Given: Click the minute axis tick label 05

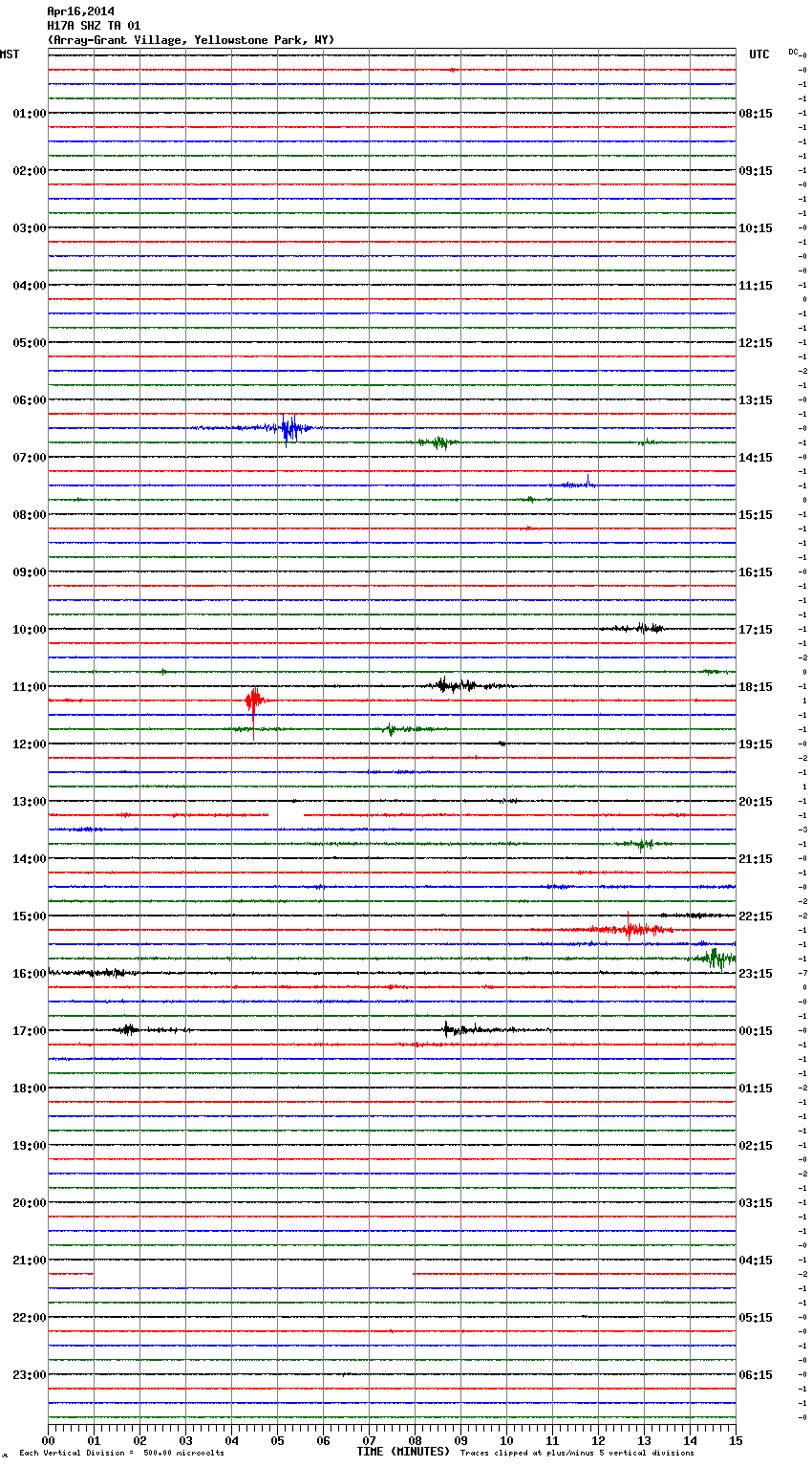Looking at the screenshot, I should click(x=277, y=1440).
